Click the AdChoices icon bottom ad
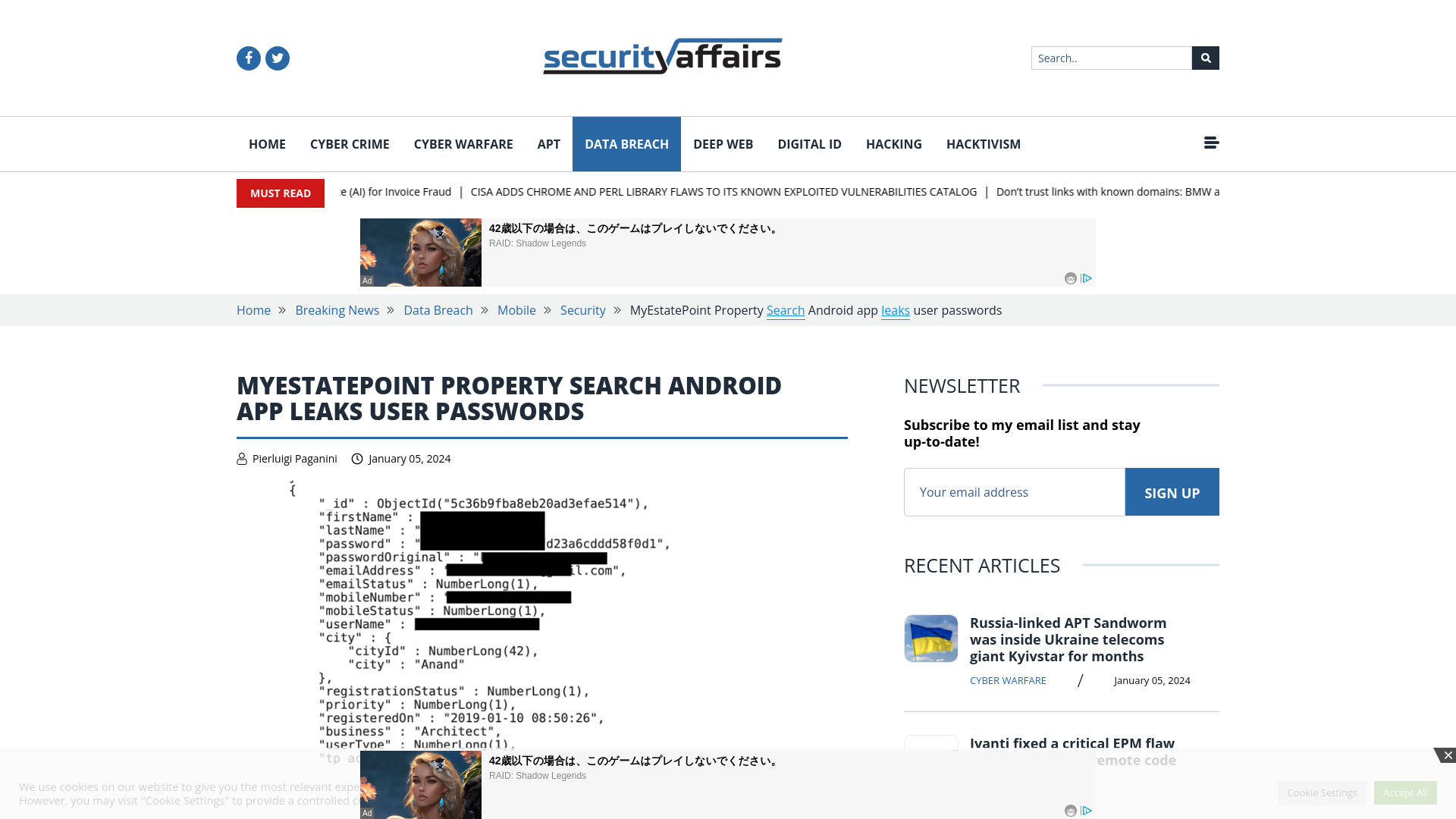This screenshot has width=1456, height=819. coord(1087,811)
